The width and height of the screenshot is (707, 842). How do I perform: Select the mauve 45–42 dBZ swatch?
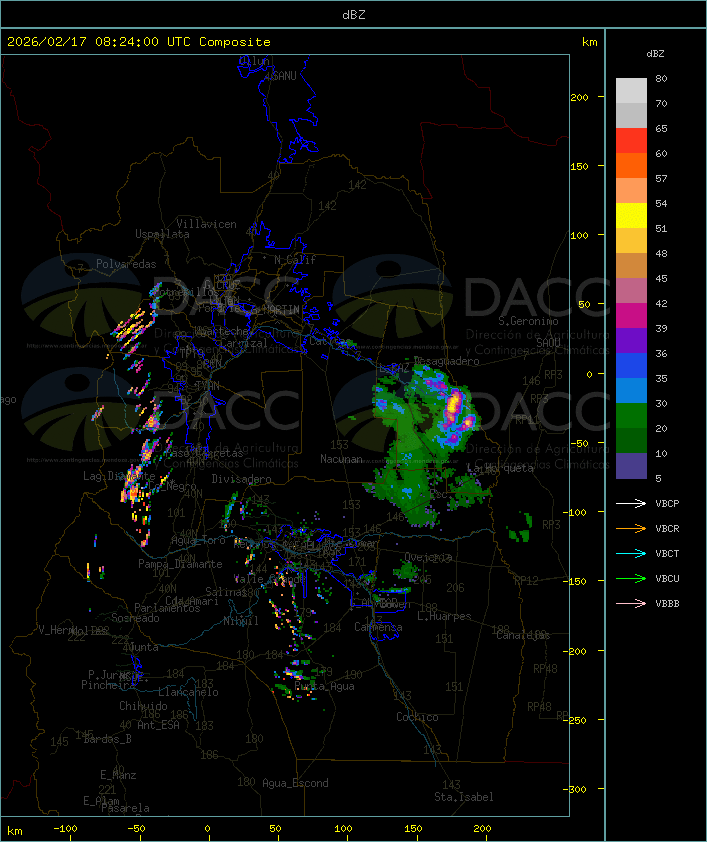pyautogui.click(x=631, y=291)
